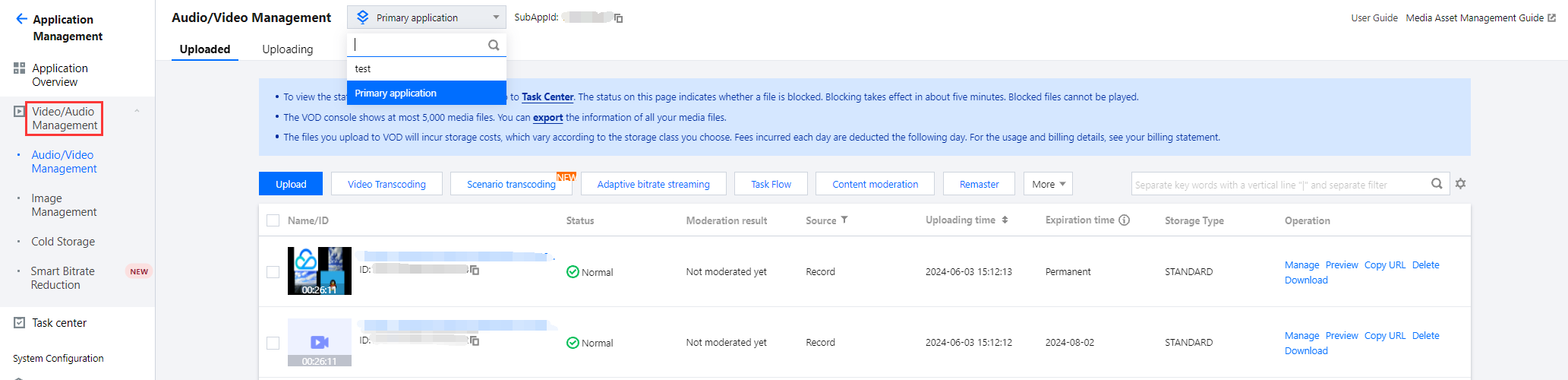Click the Expiration time info icon
The height and width of the screenshot is (380, 1568).
[1125, 220]
